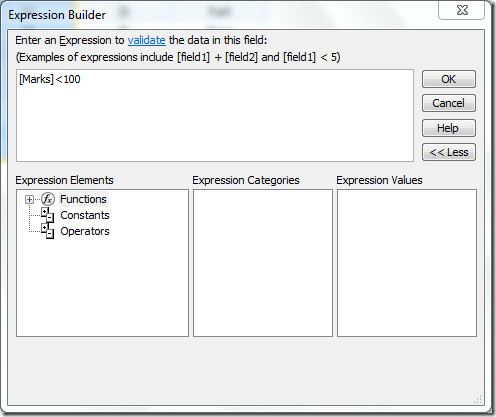Close the Expression Builder dialog
496x417 pixels.
point(462,10)
